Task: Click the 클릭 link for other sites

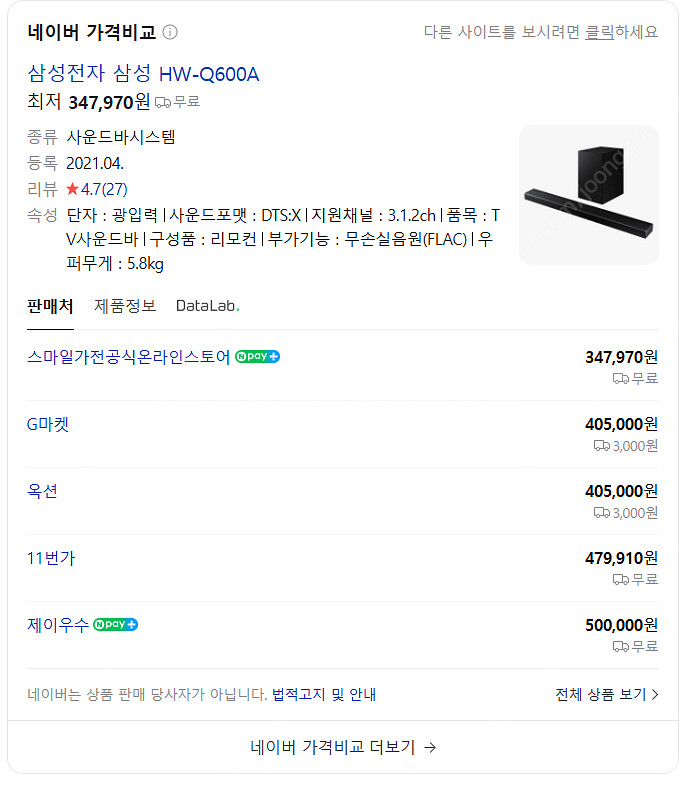Action: (599, 32)
